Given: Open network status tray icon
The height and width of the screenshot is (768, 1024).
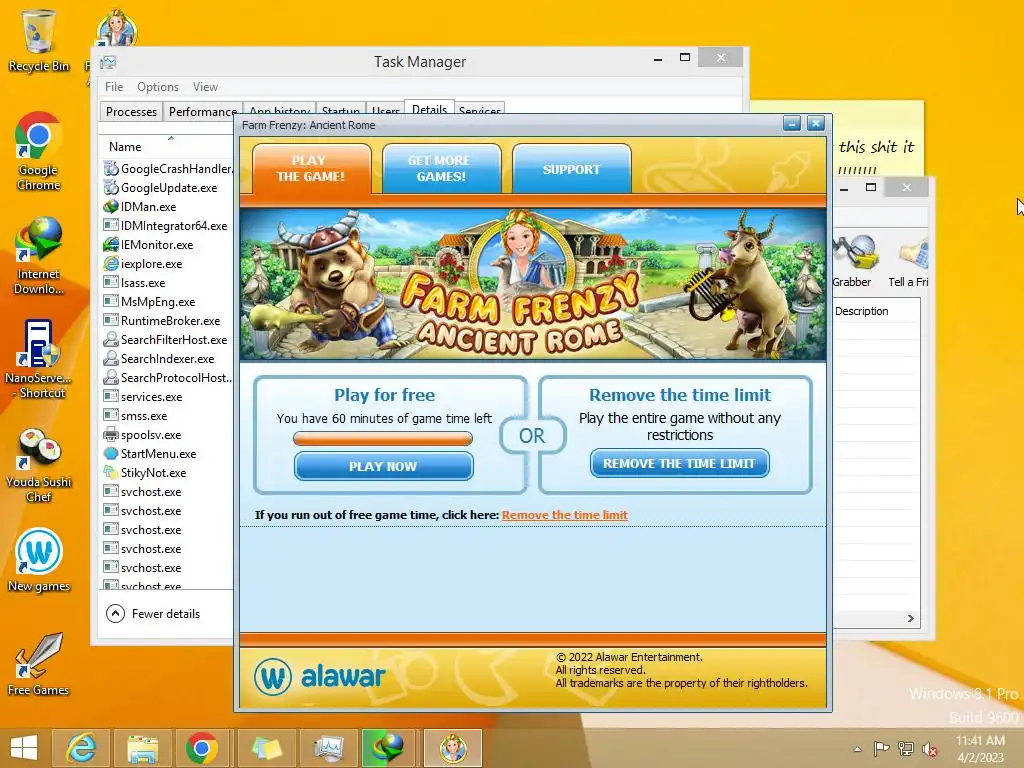Looking at the screenshot, I should point(906,749).
